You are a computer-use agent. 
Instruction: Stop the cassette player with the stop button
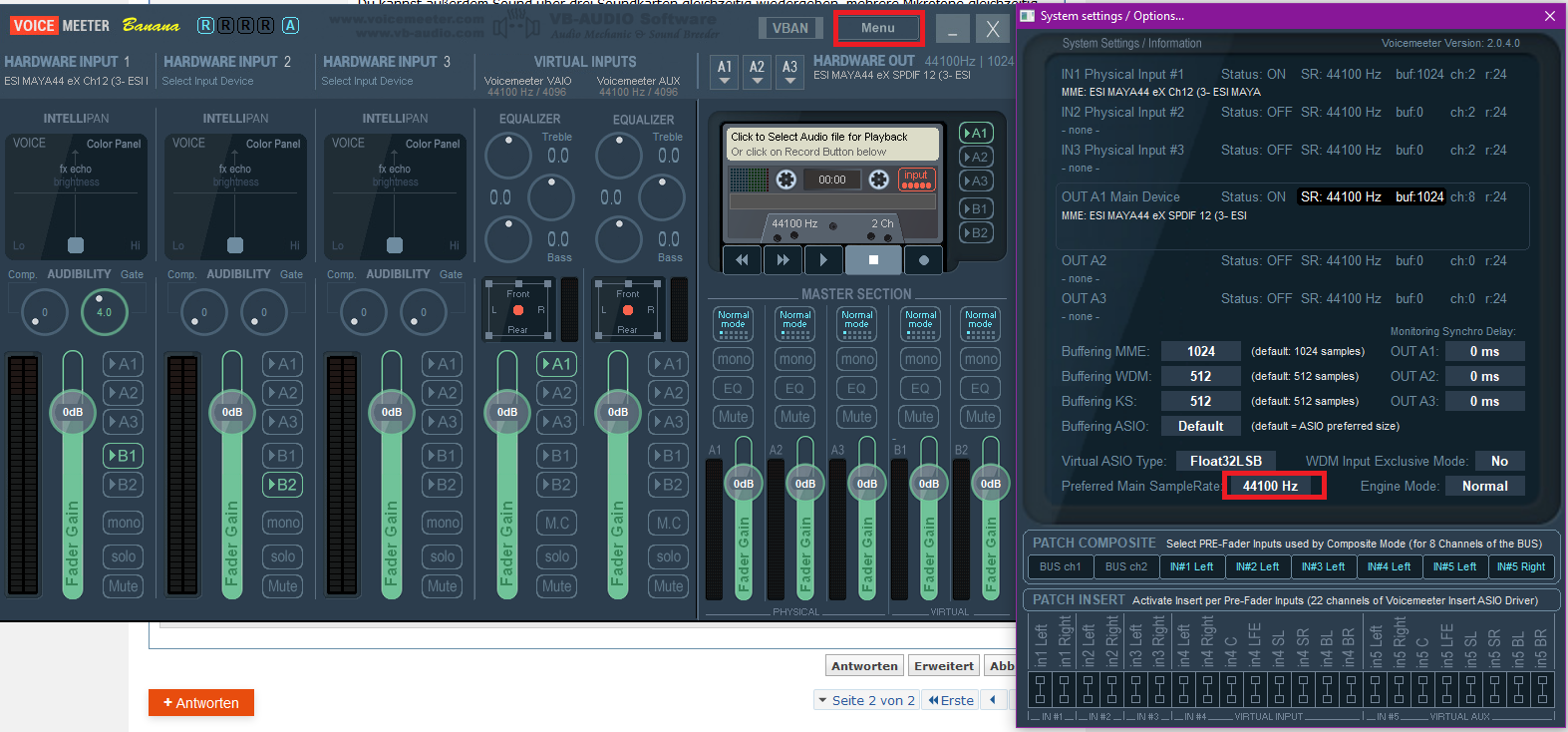click(x=873, y=259)
